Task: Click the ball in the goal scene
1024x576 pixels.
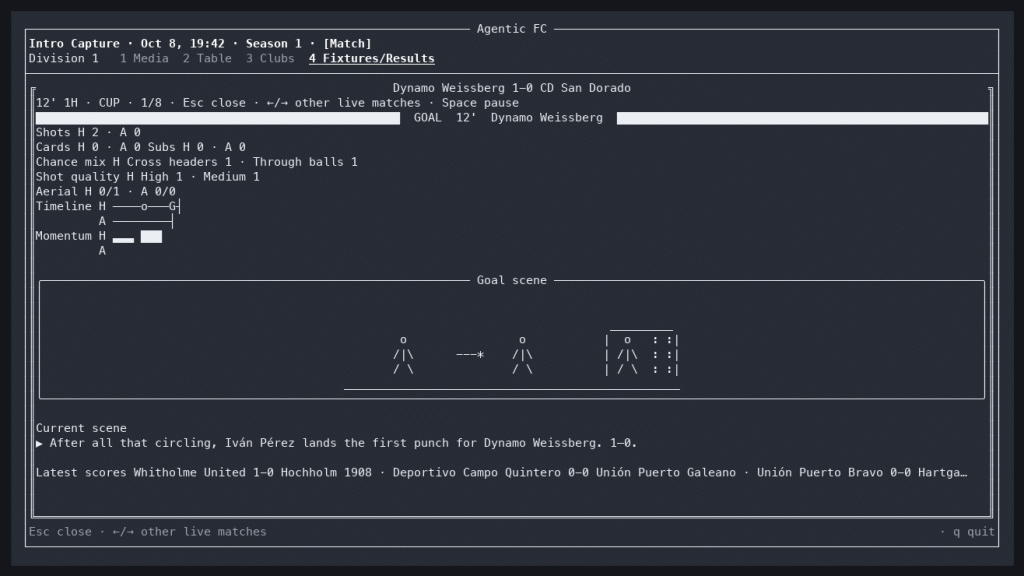Action: pyautogui.click(x=480, y=355)
